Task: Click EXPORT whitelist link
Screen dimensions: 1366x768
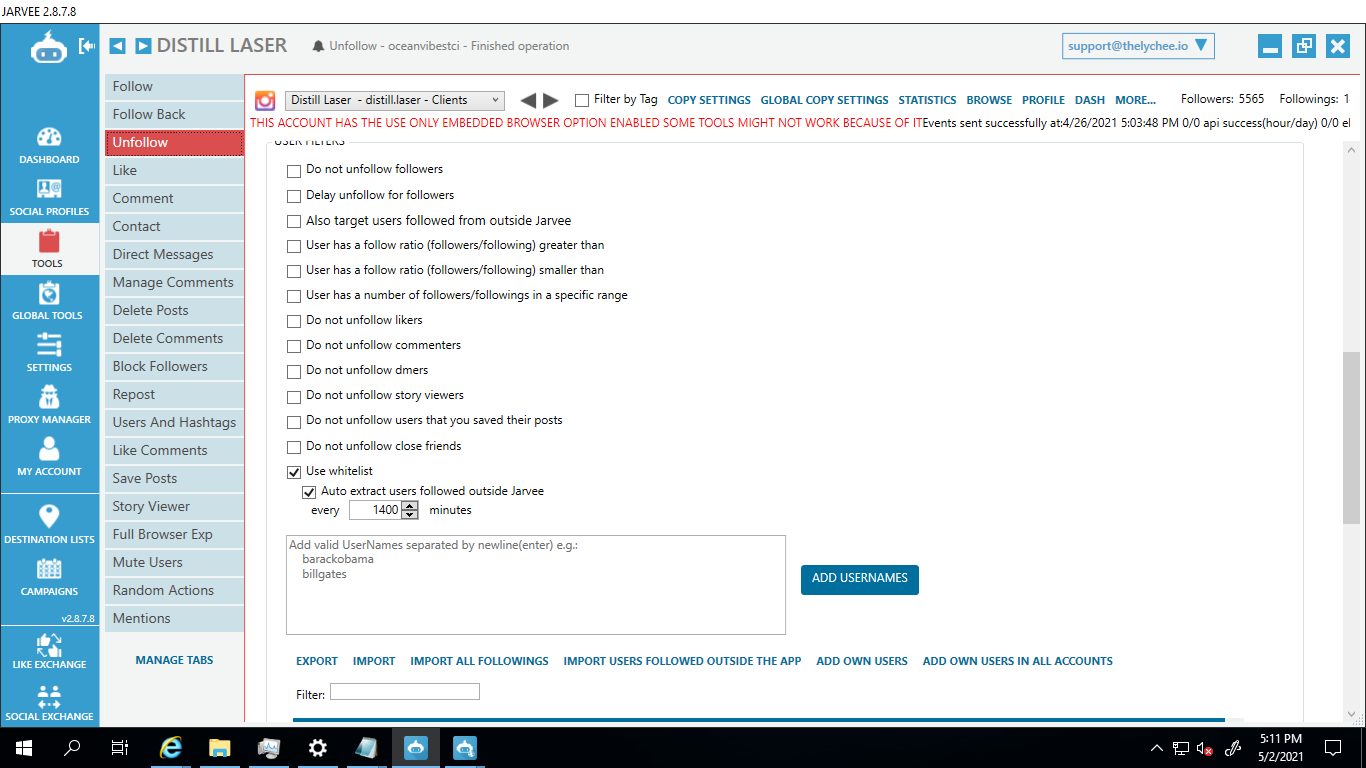Action: pos(317,661)
